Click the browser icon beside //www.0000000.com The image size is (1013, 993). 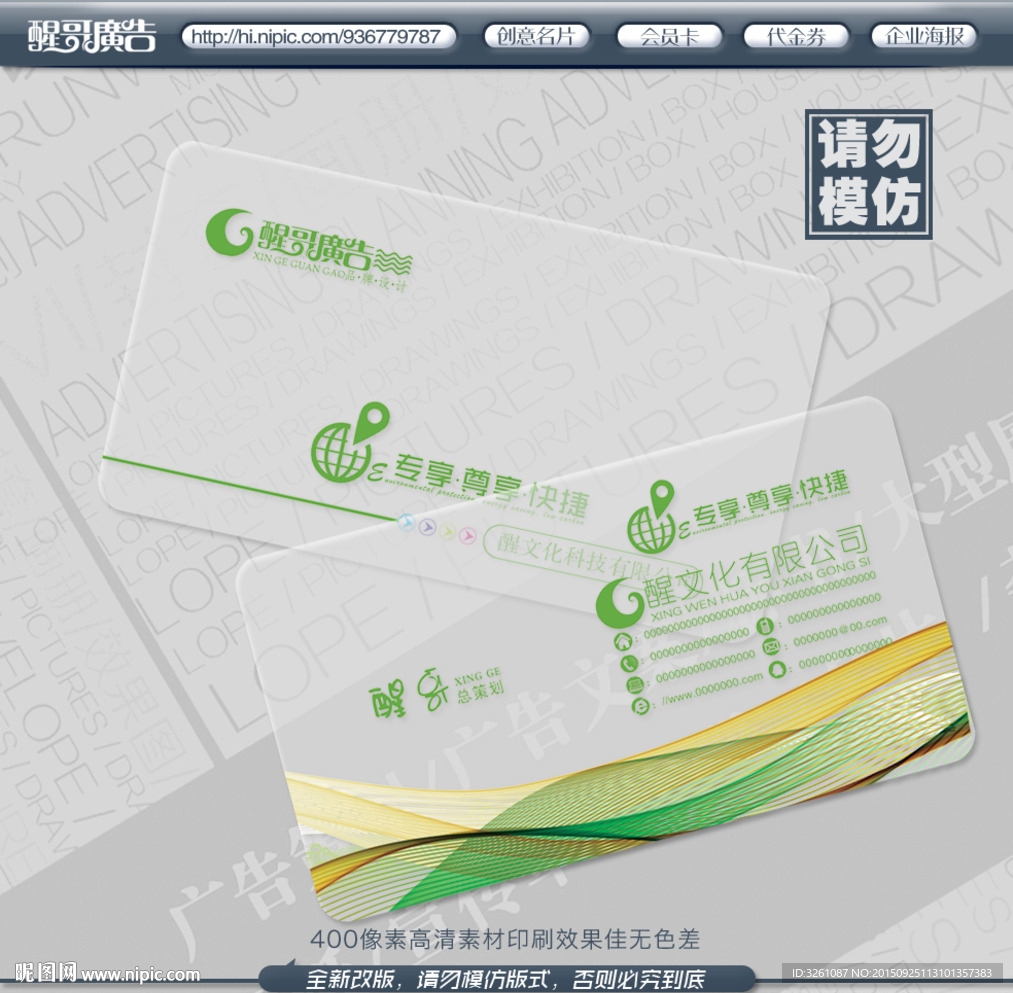(640, 706)
